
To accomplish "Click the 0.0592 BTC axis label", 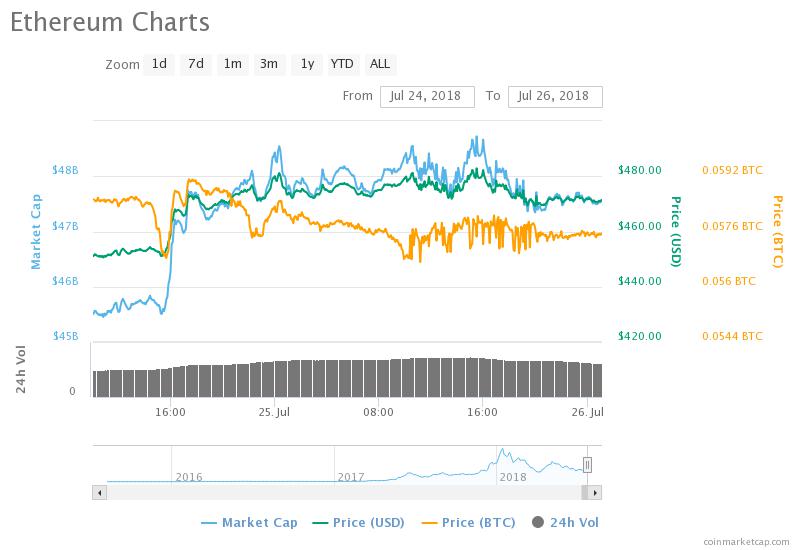I will point(732,170).
